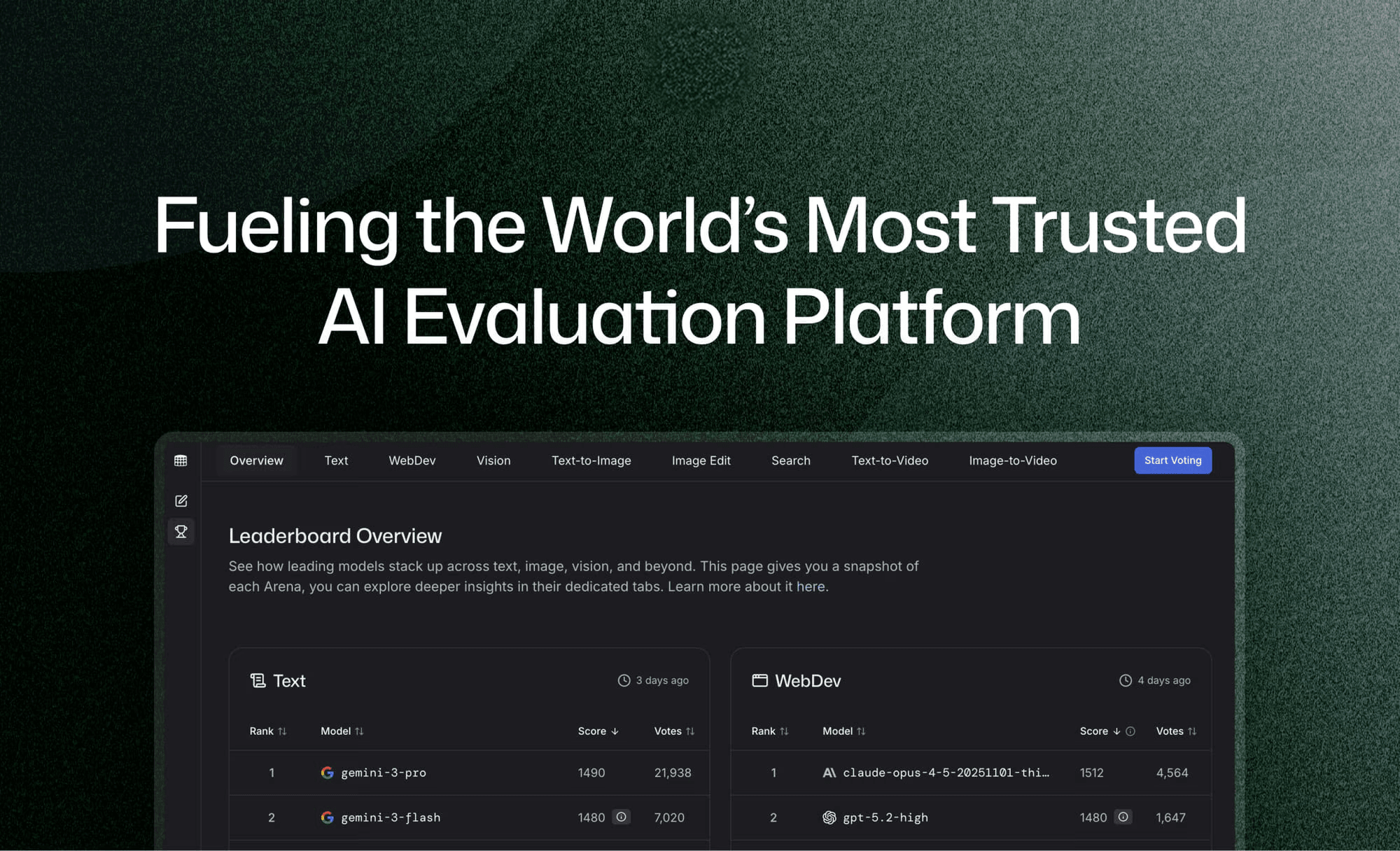Click the gpt-5.2-high model name

pos(885,817)
